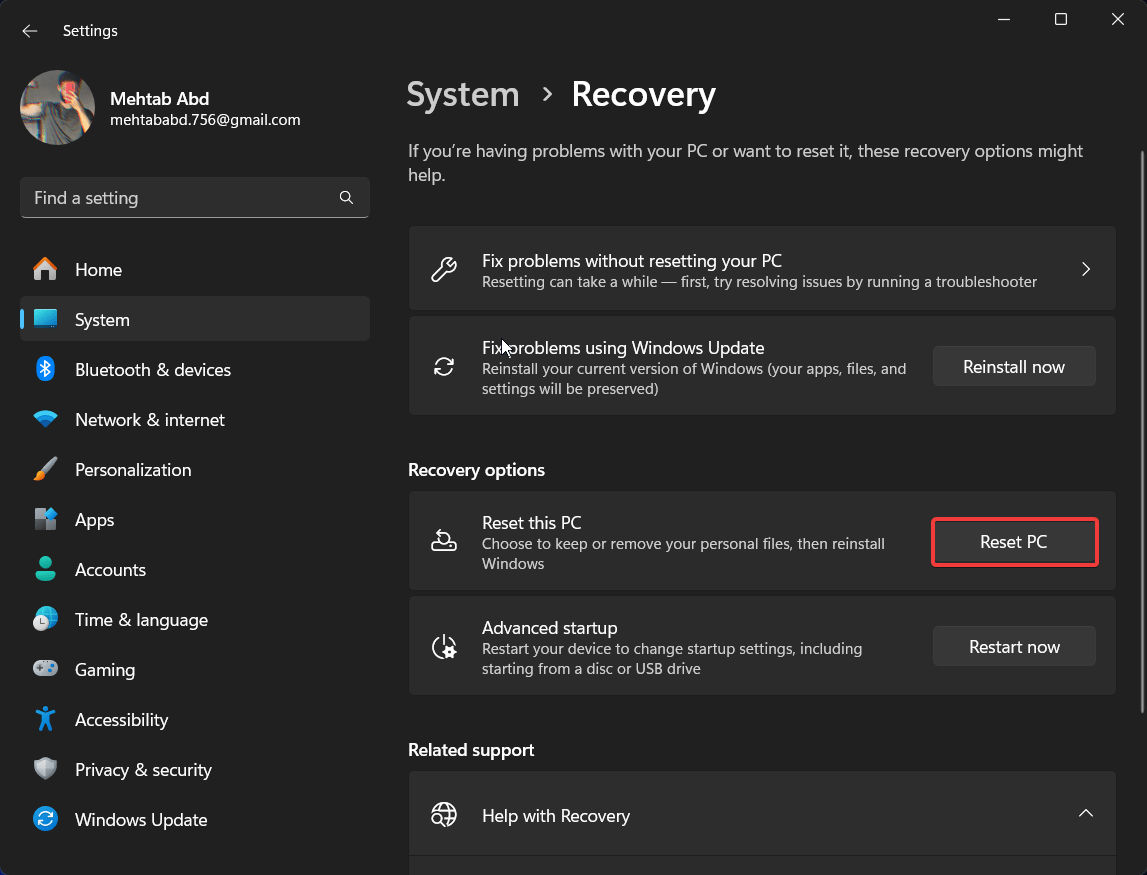The height and width of the screenshot is (875, 1147).
Task: Collapse the Help with Recovery section
Action: click(x=1086, y=814)
